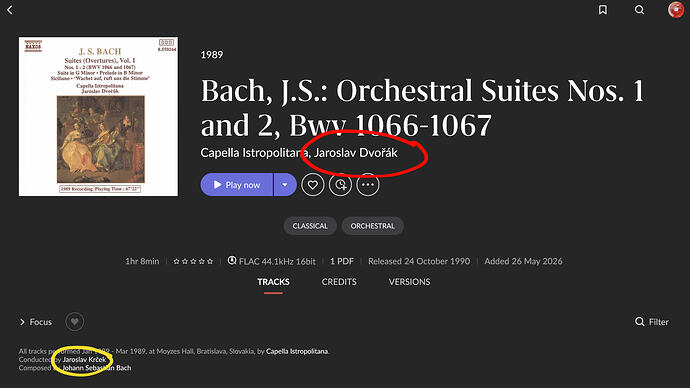
Task: Switch to the CREDITS tab
Action: click(339, 282)
